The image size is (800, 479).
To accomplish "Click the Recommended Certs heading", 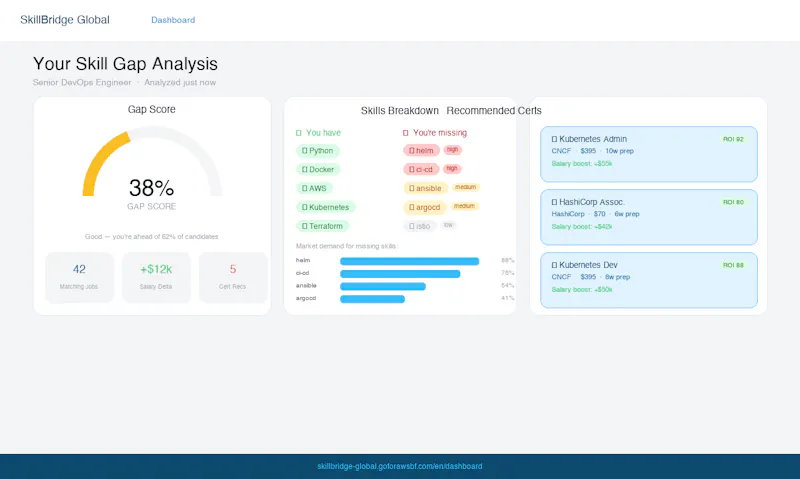I will [494, 111].
